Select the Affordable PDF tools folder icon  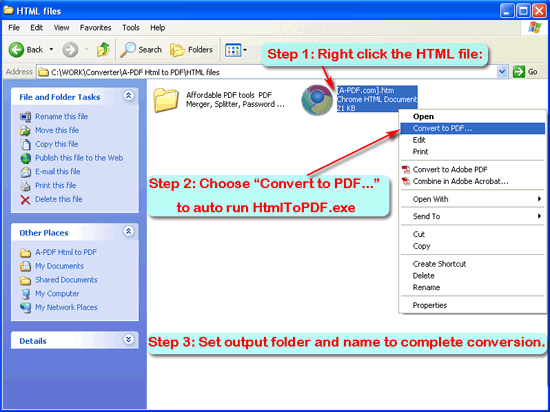click(166, 100)
